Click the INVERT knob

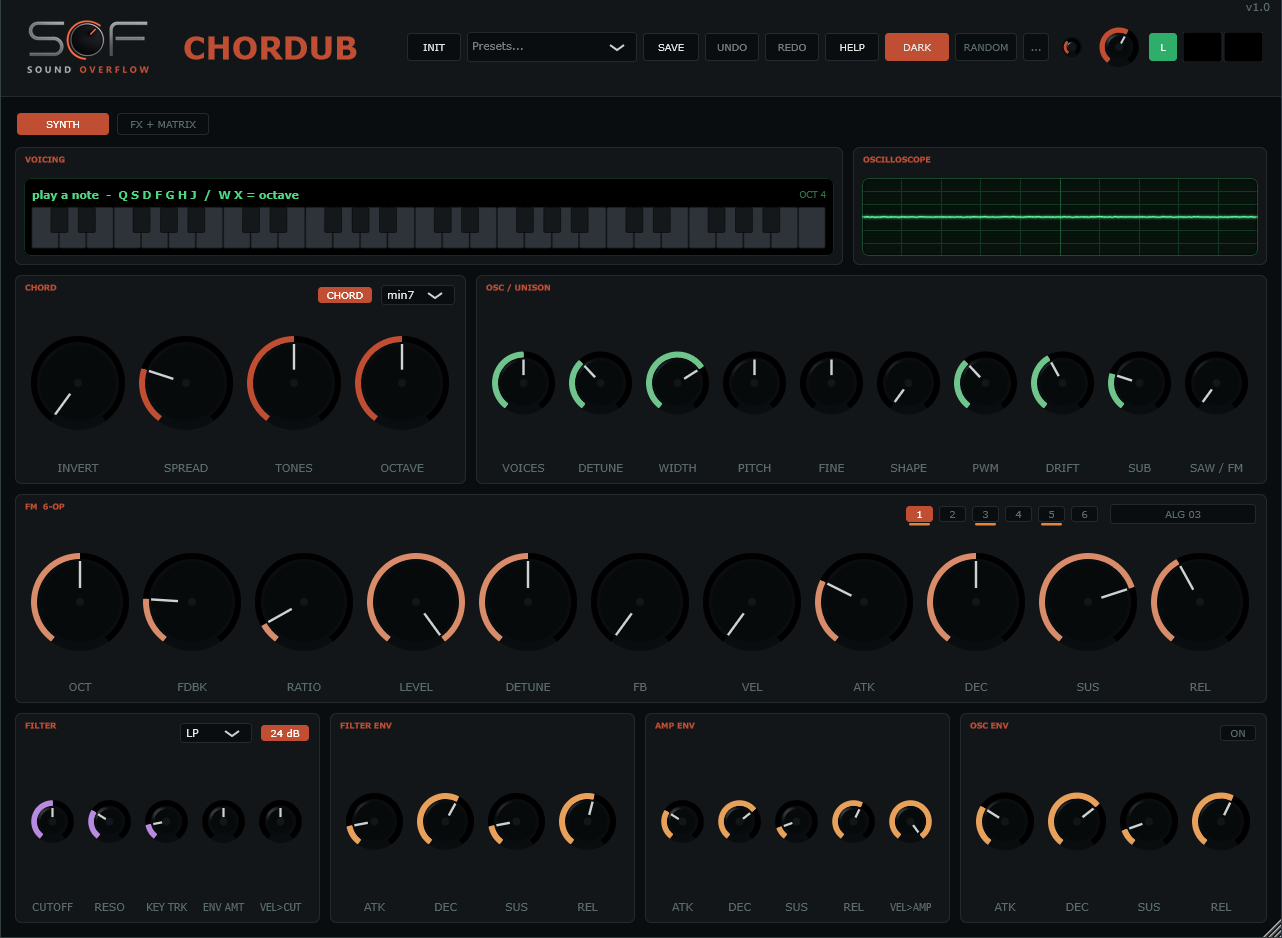[78, 383]
